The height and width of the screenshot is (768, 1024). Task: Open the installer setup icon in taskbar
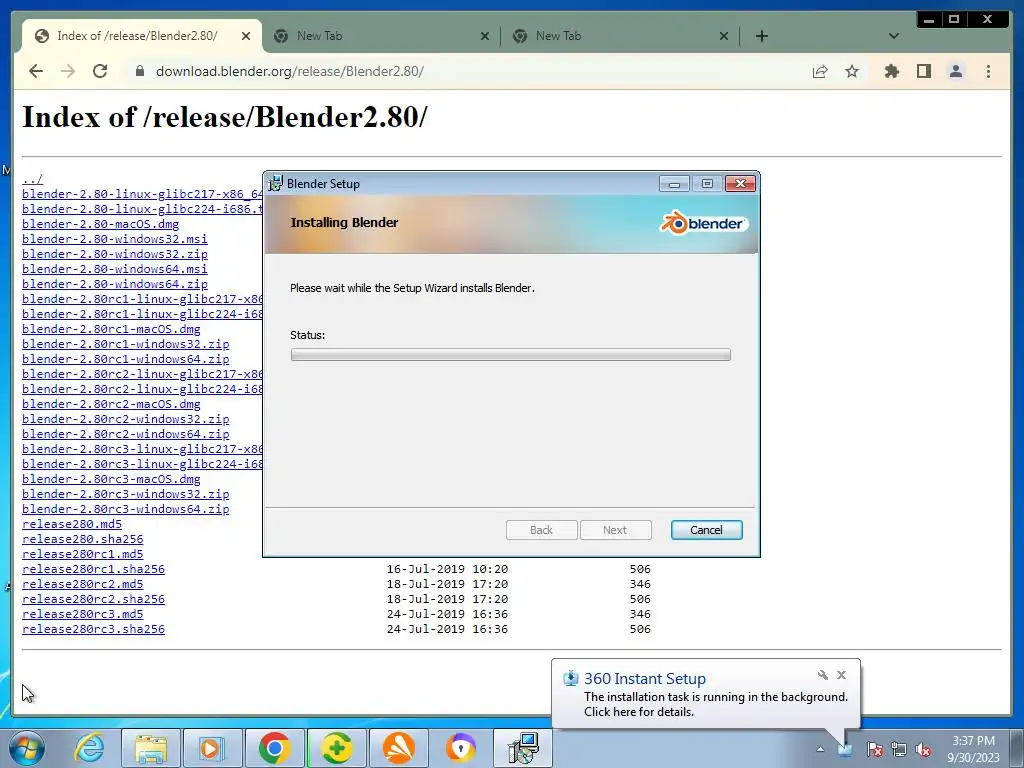523,748
